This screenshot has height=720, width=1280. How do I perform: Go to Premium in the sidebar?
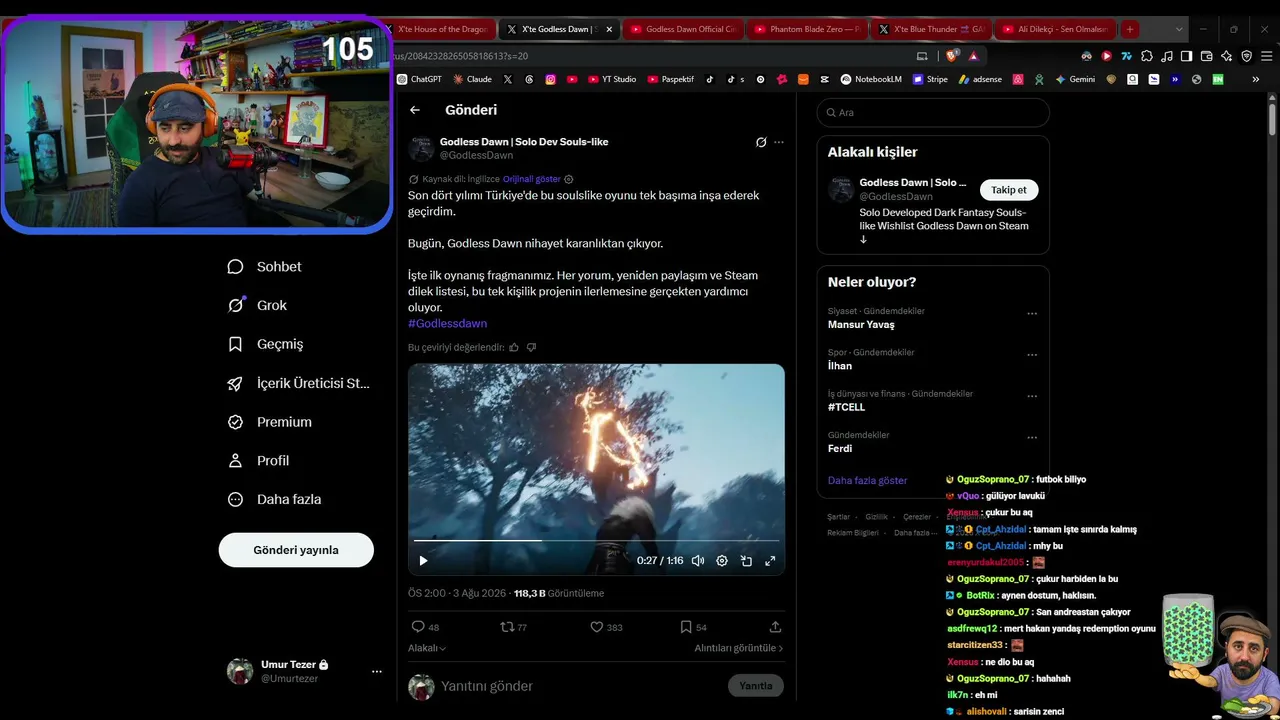pyautogui.click(x=269, y=422)
